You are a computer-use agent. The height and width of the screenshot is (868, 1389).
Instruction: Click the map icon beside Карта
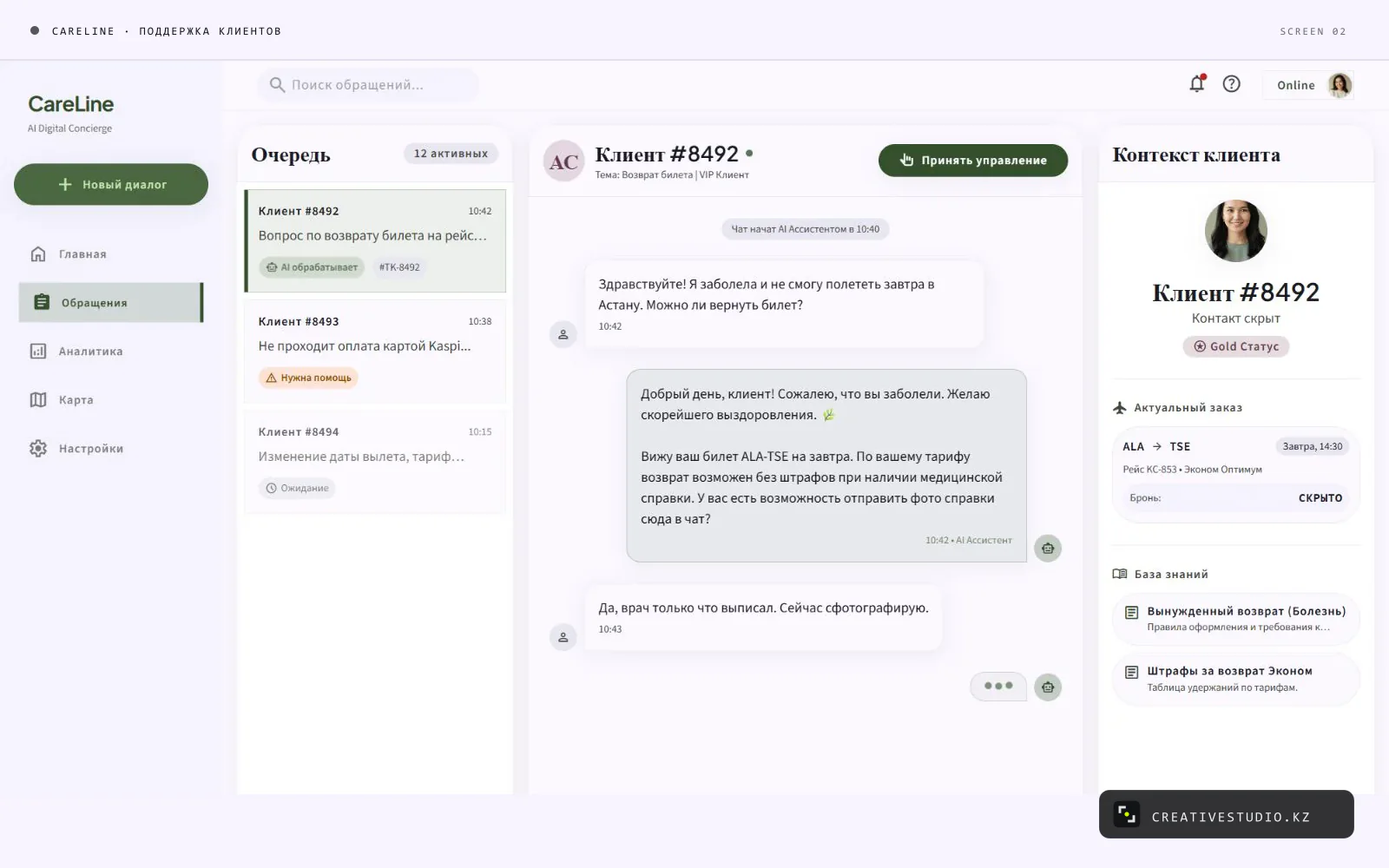[x=38, y=399]
